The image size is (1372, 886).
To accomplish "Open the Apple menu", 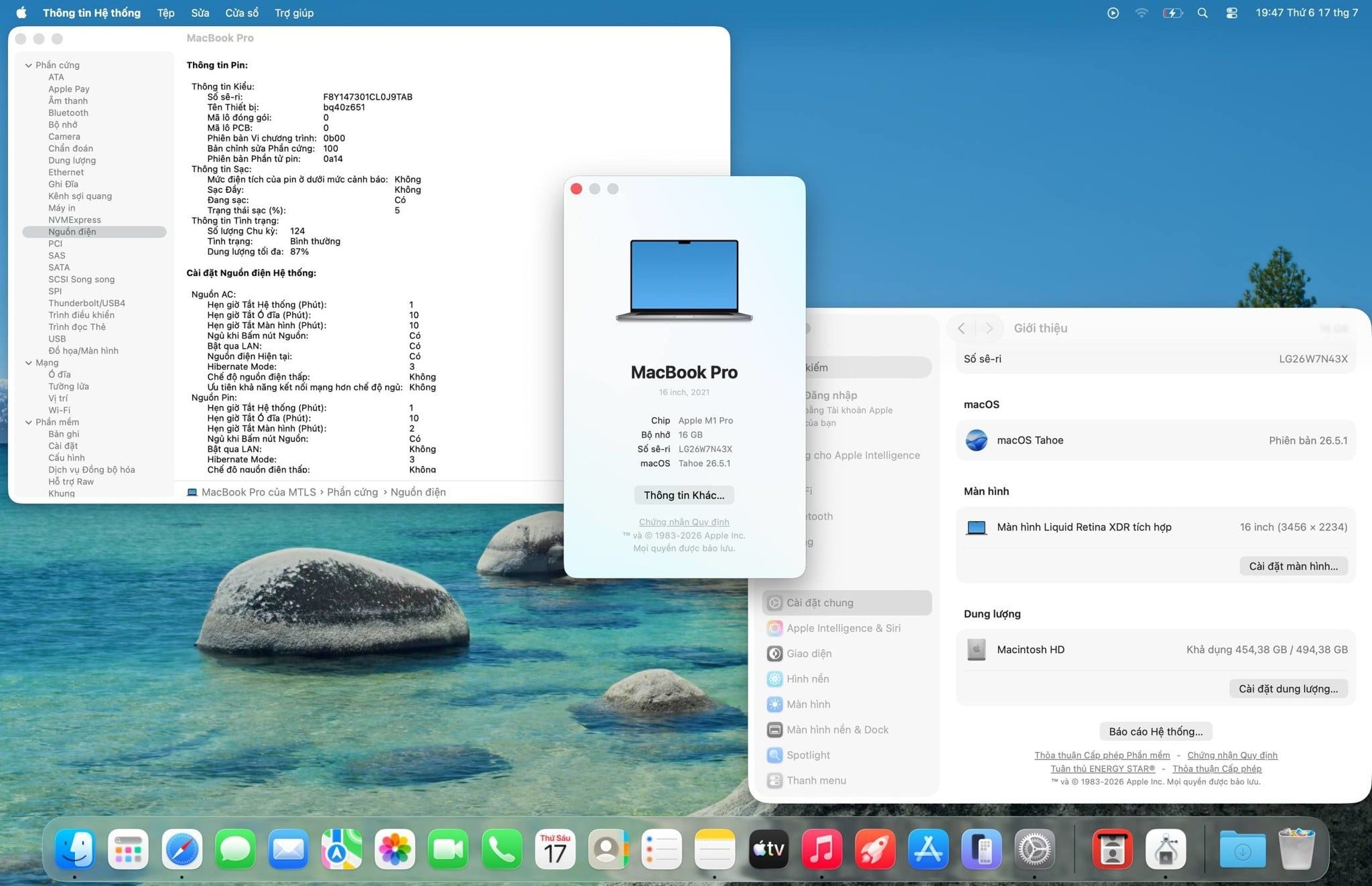I will point(21,13).
